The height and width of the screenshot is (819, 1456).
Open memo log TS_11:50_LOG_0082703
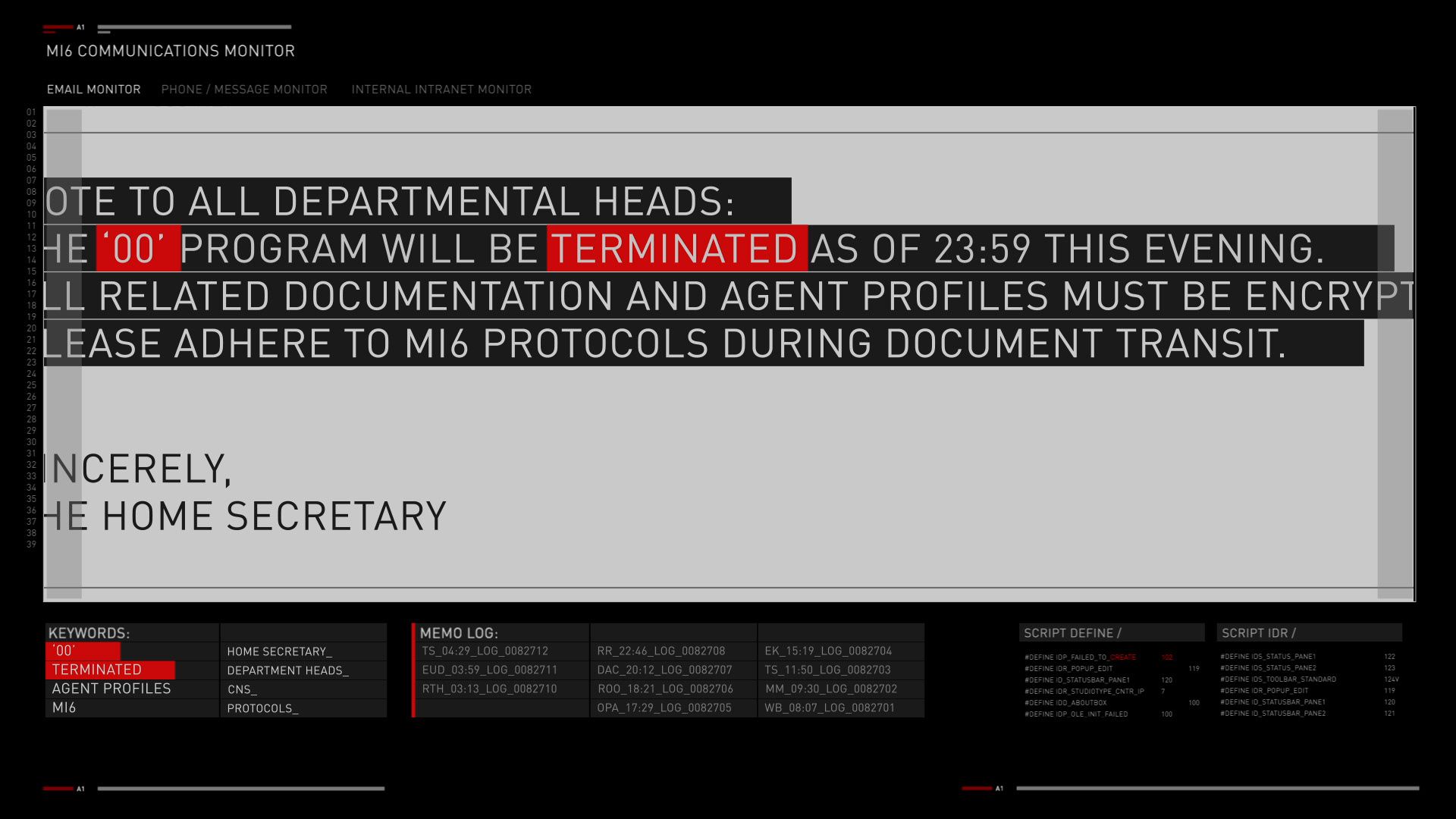point(827,670)
